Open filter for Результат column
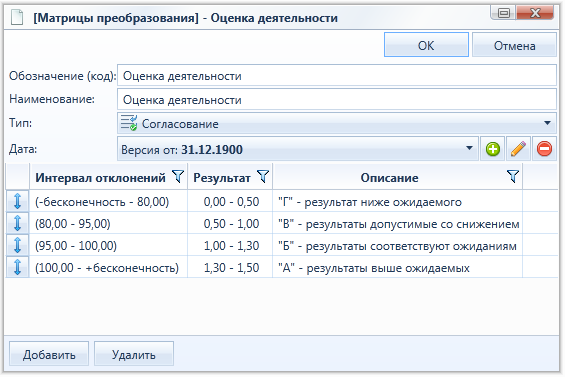 [x=263, y=177]
